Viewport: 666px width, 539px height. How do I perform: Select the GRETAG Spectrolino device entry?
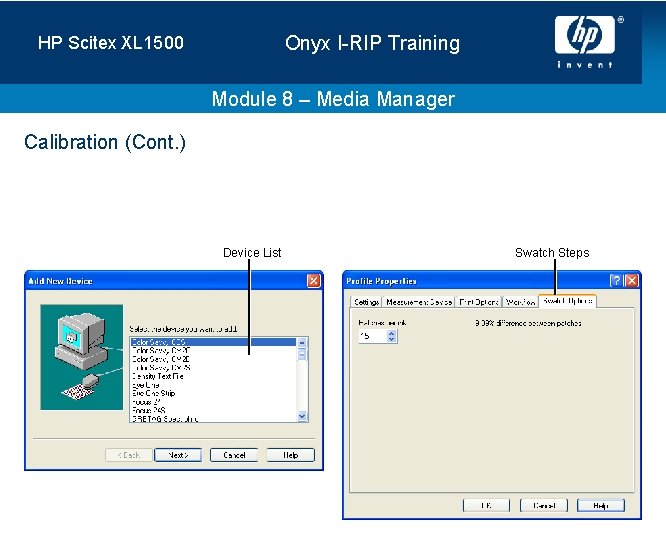213,419
